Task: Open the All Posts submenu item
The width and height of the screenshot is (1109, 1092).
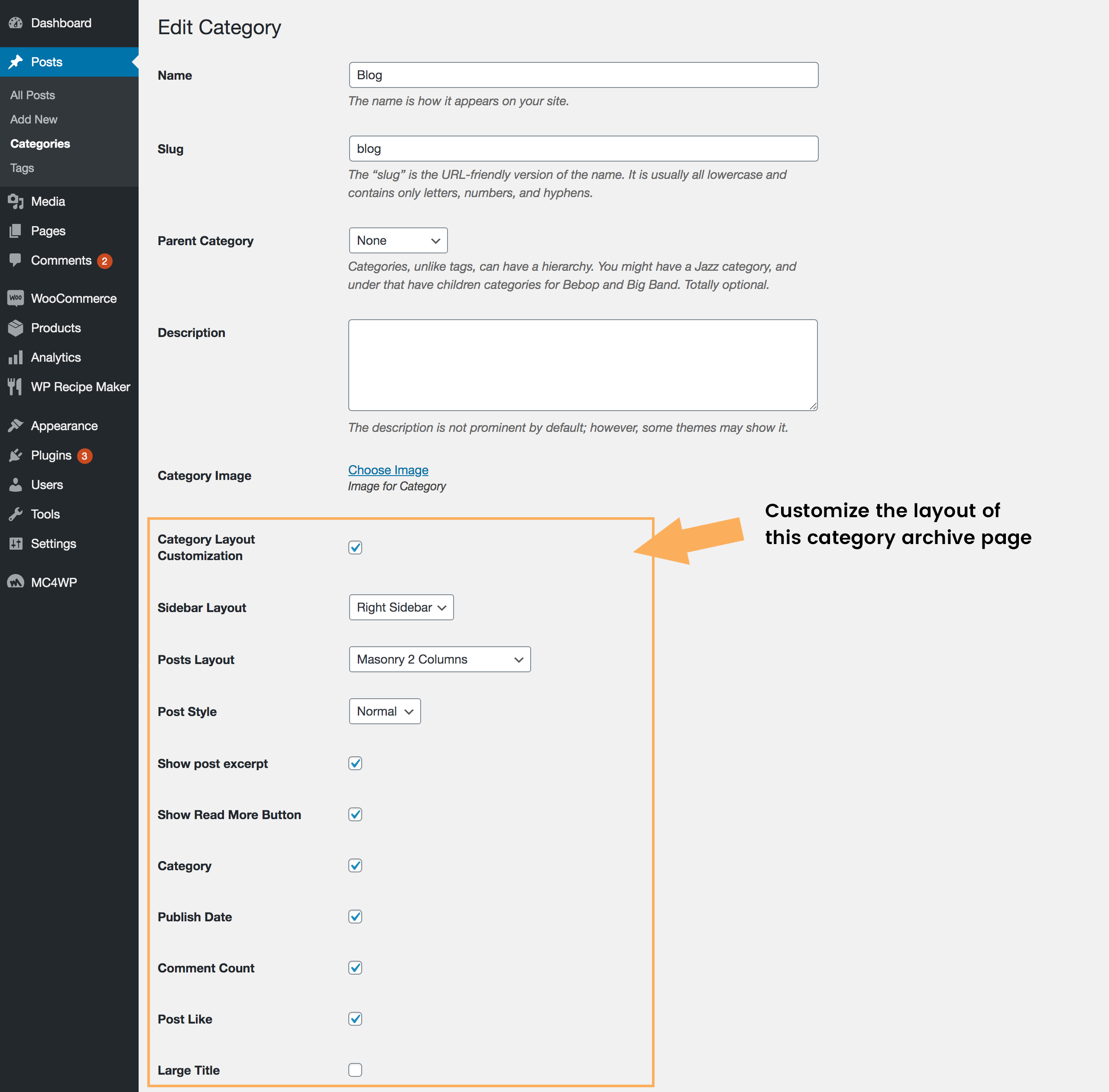Action: click(32, 95)
